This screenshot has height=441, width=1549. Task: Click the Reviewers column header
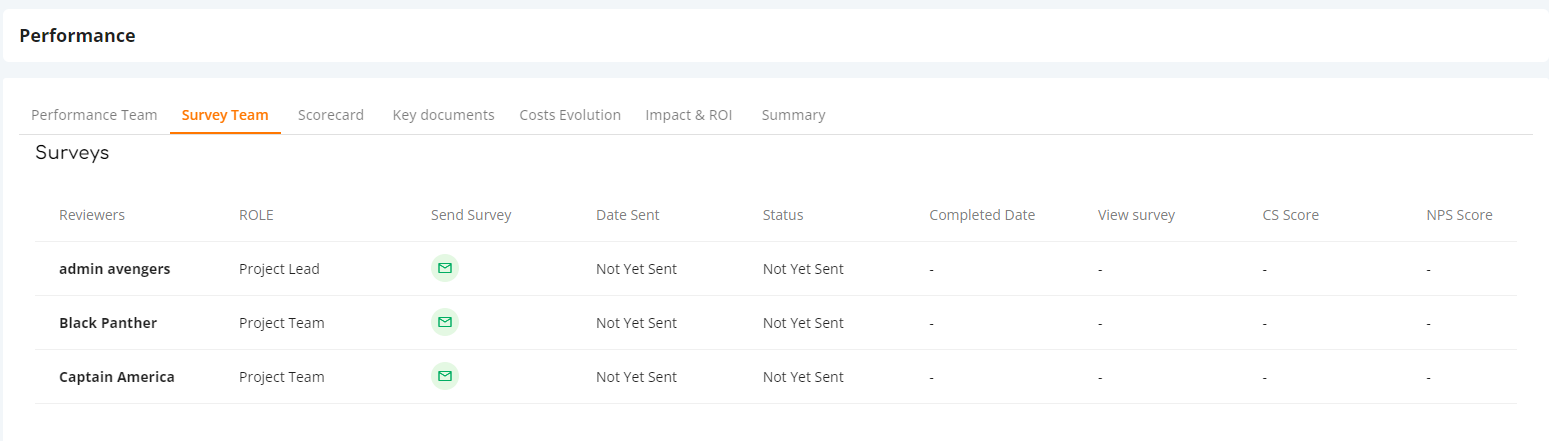(x=92, y=215)
